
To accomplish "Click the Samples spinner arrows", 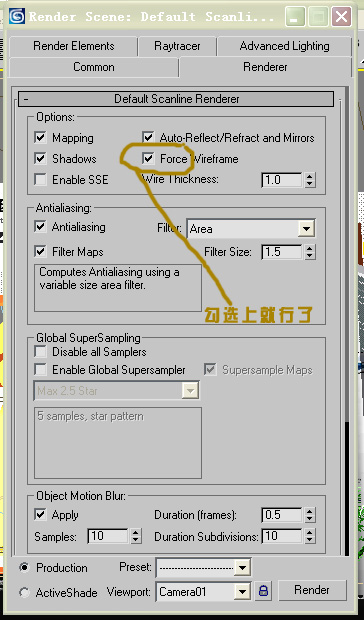I will 136,536.
